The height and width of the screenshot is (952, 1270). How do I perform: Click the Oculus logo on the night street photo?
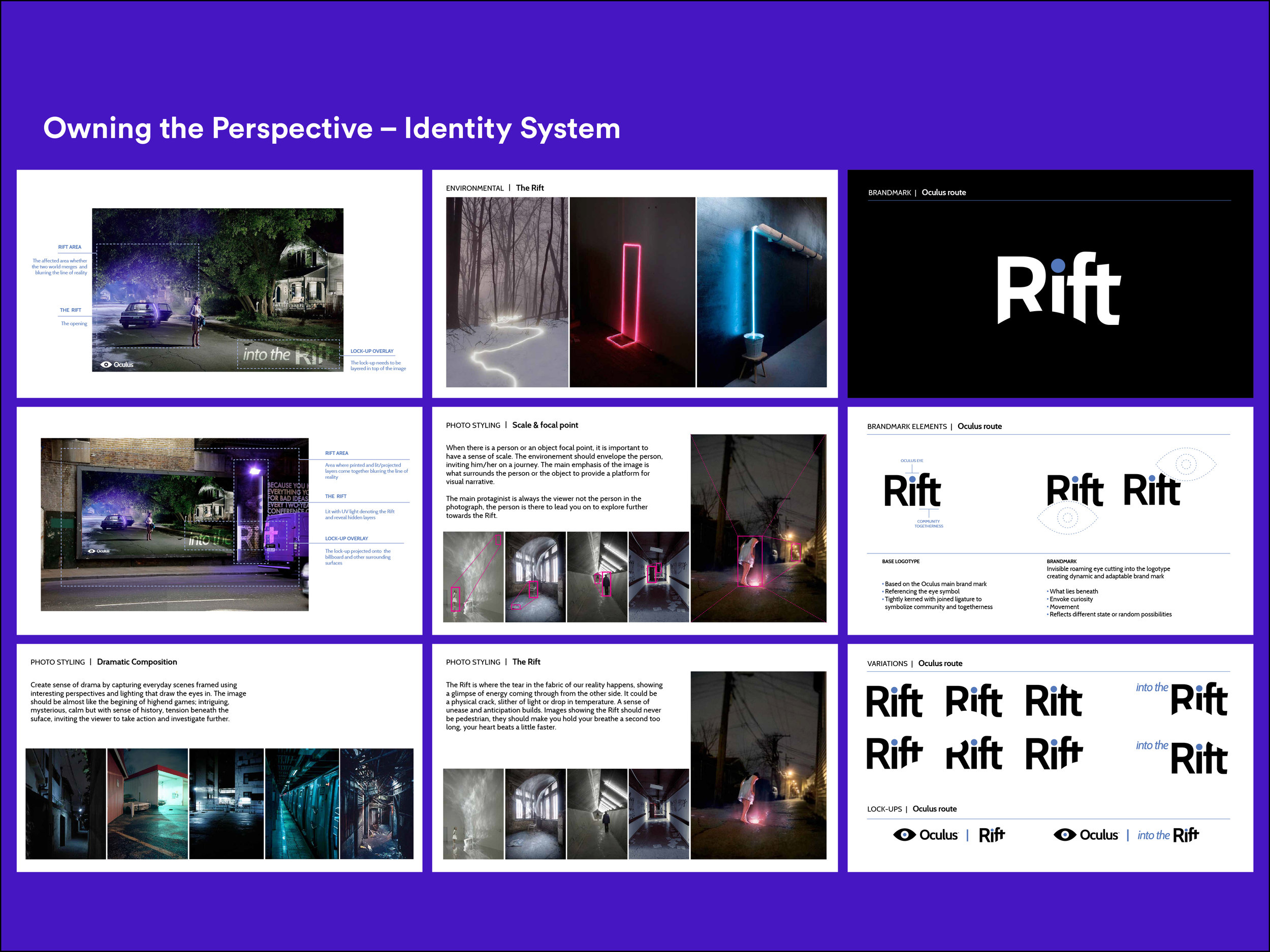pos(118,364)
